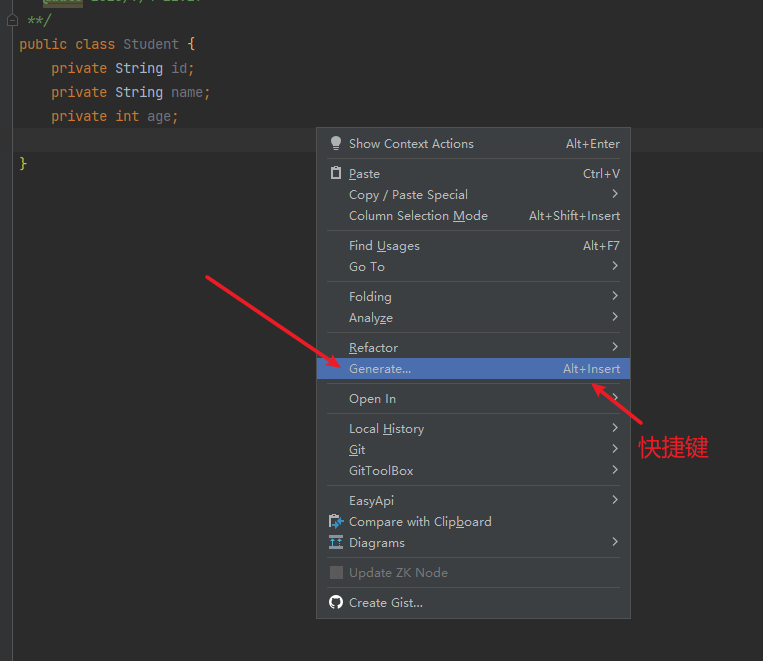Click the Update ZK Node icon
Image resolution: width=763 pixels, height=661 pixels.
click(x=336, y=572)
